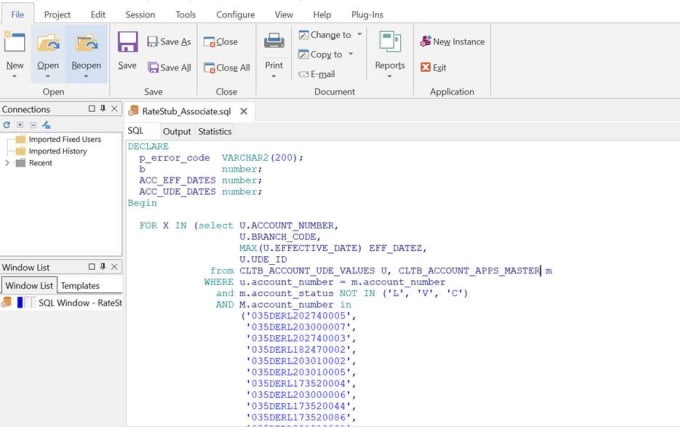Refresh connections list icon

7,125
